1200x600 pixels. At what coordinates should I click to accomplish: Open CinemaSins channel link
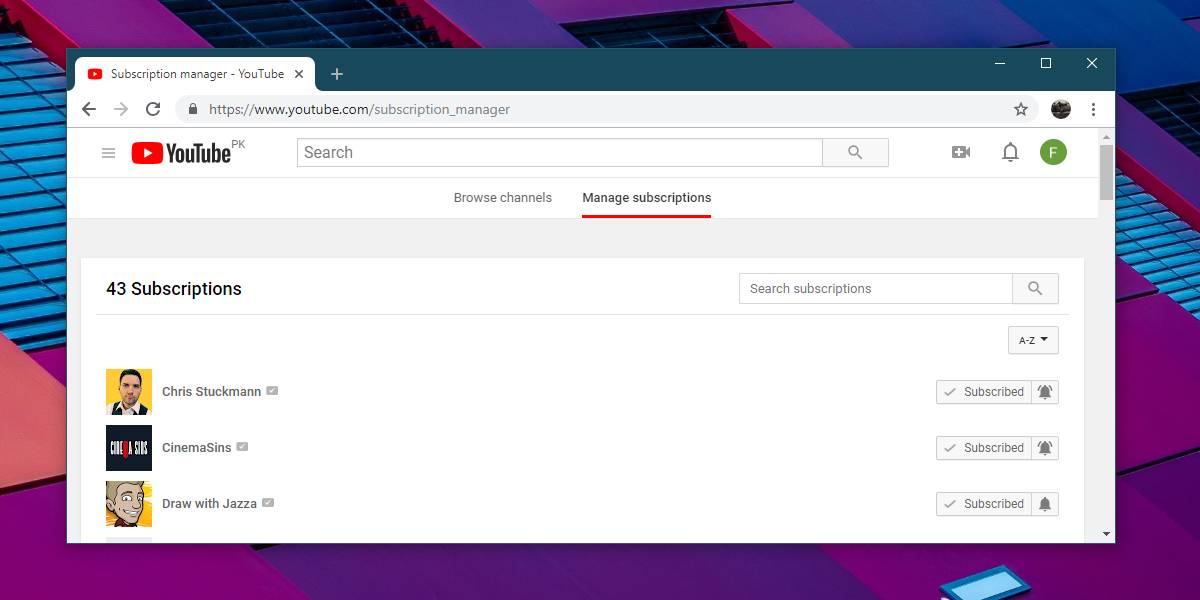197,448
